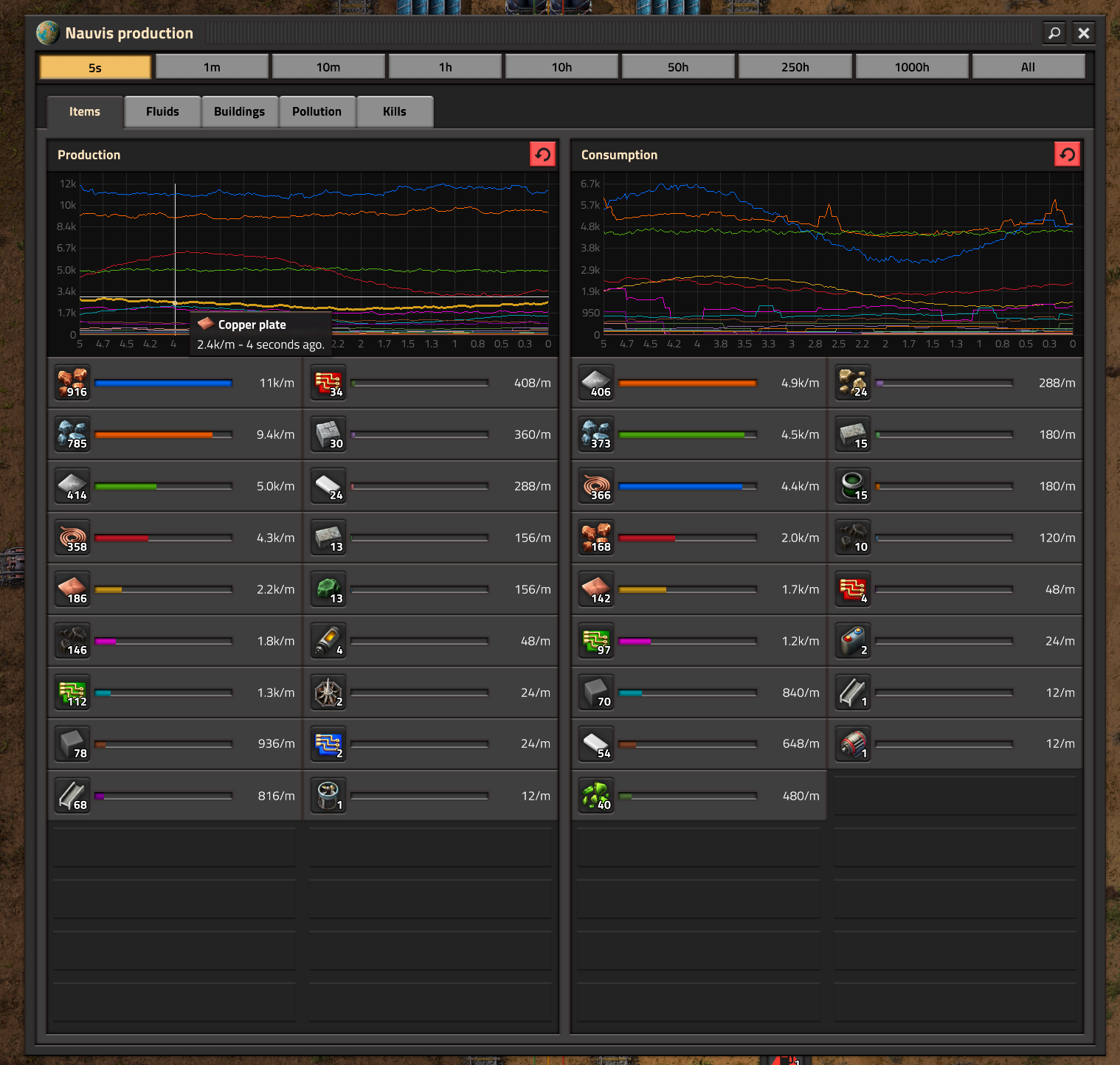Click the electronic circuit icon in Consumption
This screenshot has height=1065, width=1120.
597,641
